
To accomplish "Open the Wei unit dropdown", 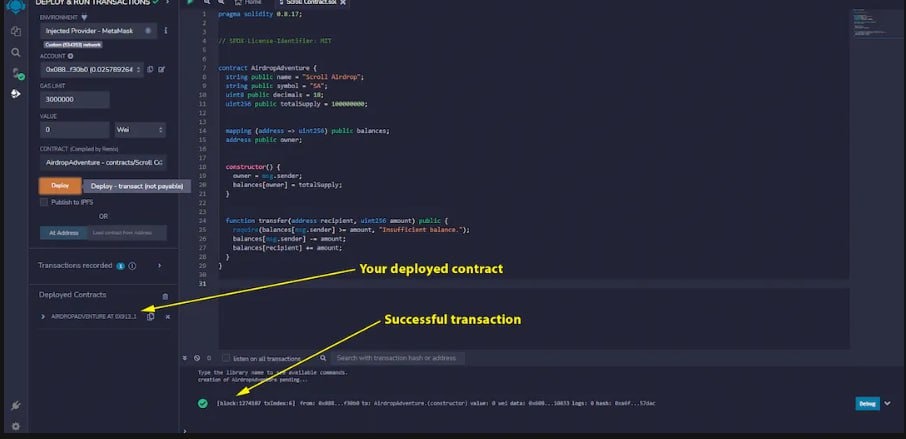I will click(140, 130).
